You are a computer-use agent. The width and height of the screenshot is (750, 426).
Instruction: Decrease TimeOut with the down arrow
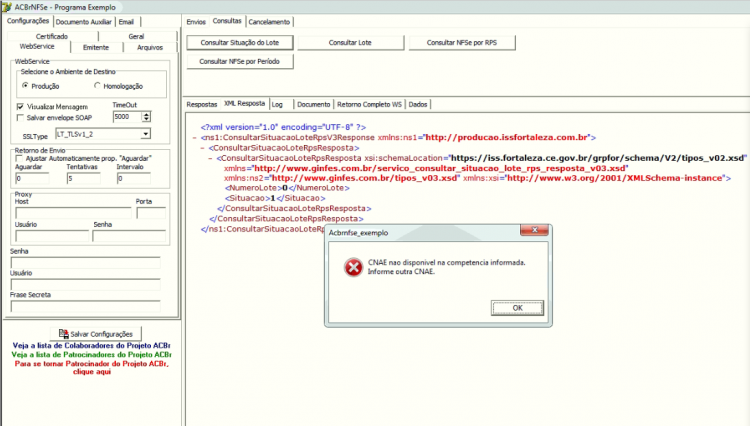click(146, 119)
